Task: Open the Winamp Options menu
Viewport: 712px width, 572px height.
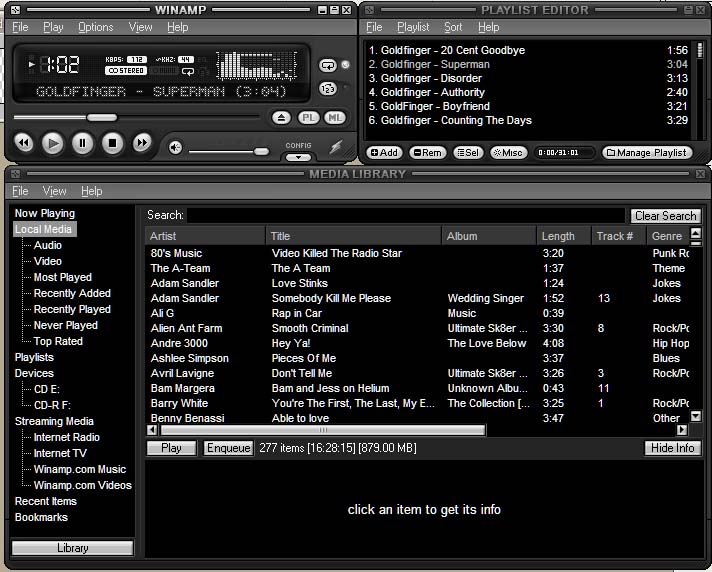Action: (x=96, y=27)
